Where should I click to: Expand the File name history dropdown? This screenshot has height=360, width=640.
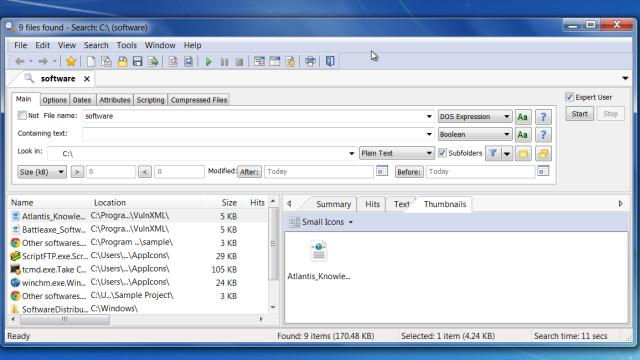click(x=429, y=116)
